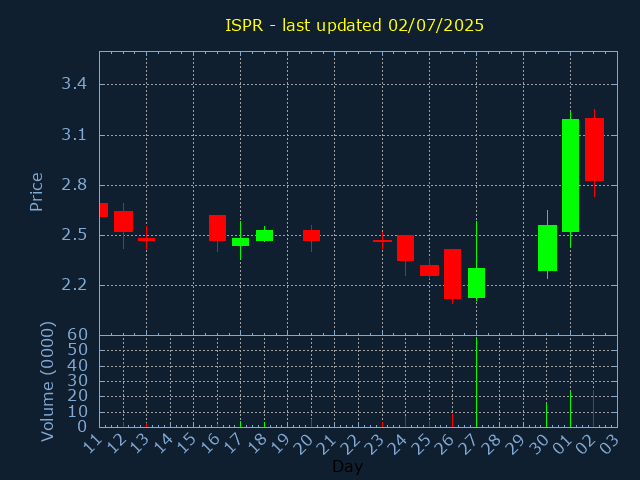The image size is (640, 480).
Task: Click the 2.5 price tick label
Action: click(74, 235)
